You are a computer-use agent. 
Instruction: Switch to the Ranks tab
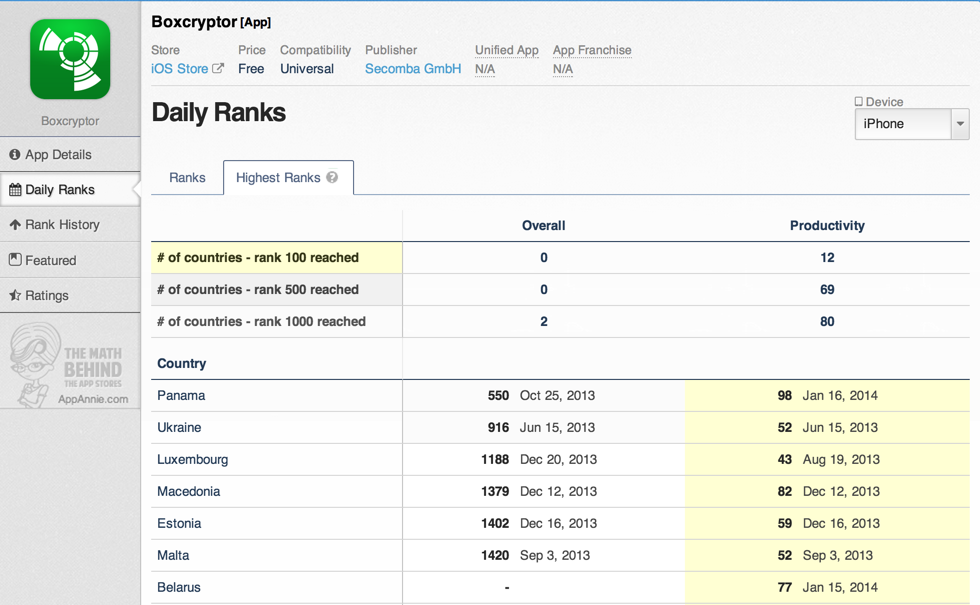point(187,178)
